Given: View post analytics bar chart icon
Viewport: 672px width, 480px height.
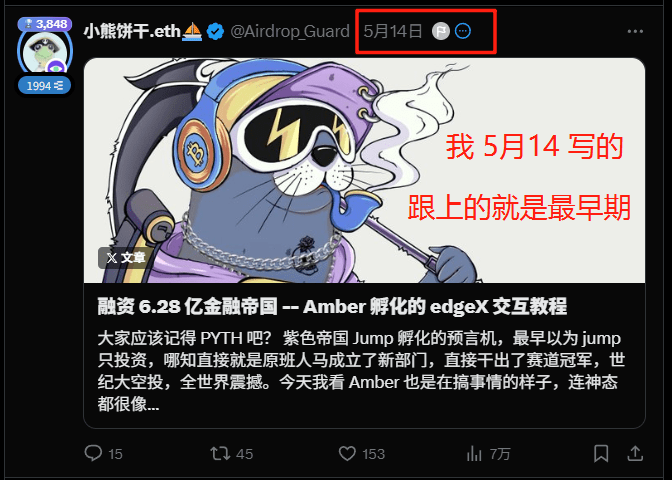Looking at the screenshot, I should (474, 453).
